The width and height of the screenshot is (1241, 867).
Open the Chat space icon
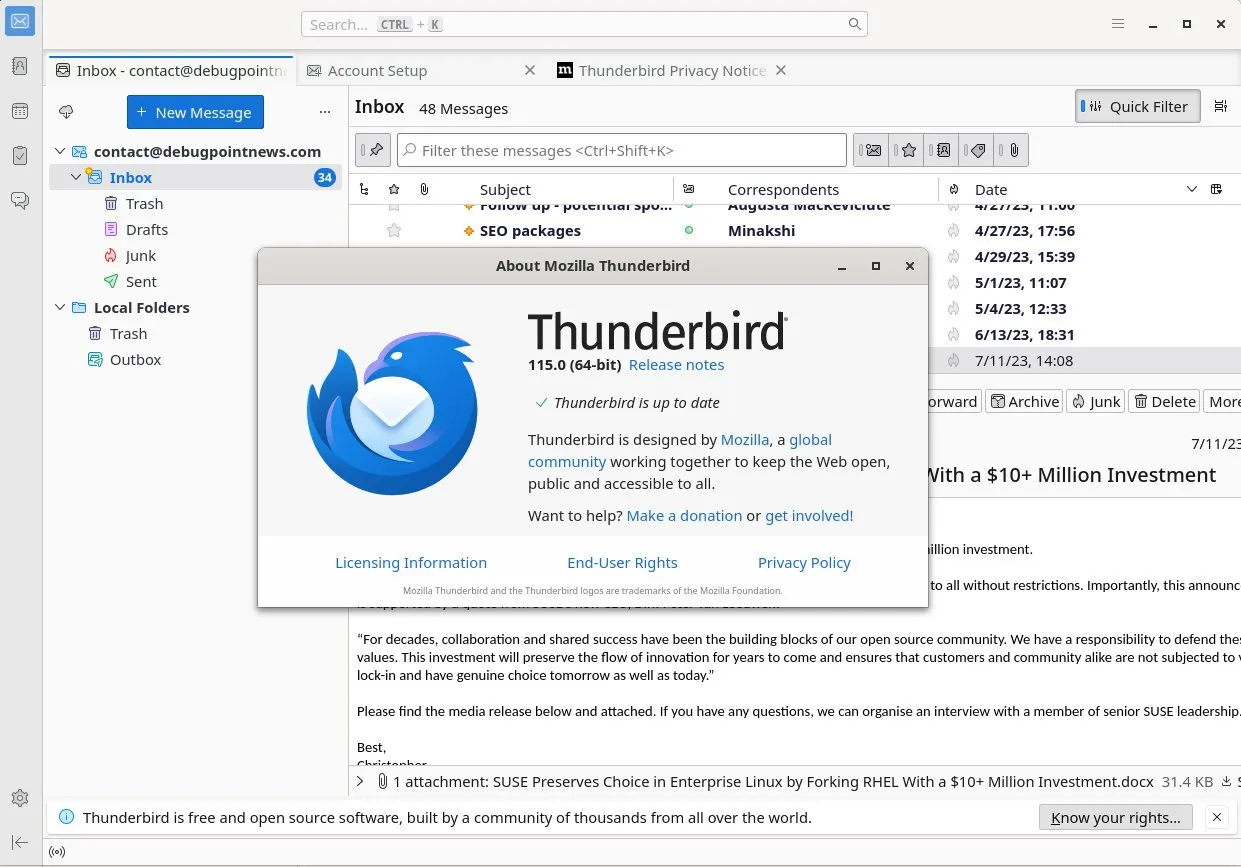(x=20, y=201)
